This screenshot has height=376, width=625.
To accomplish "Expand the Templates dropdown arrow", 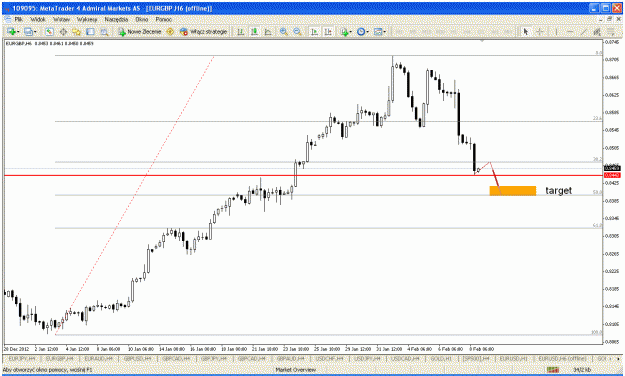I will pyautogui.click(x=384, y=31).
